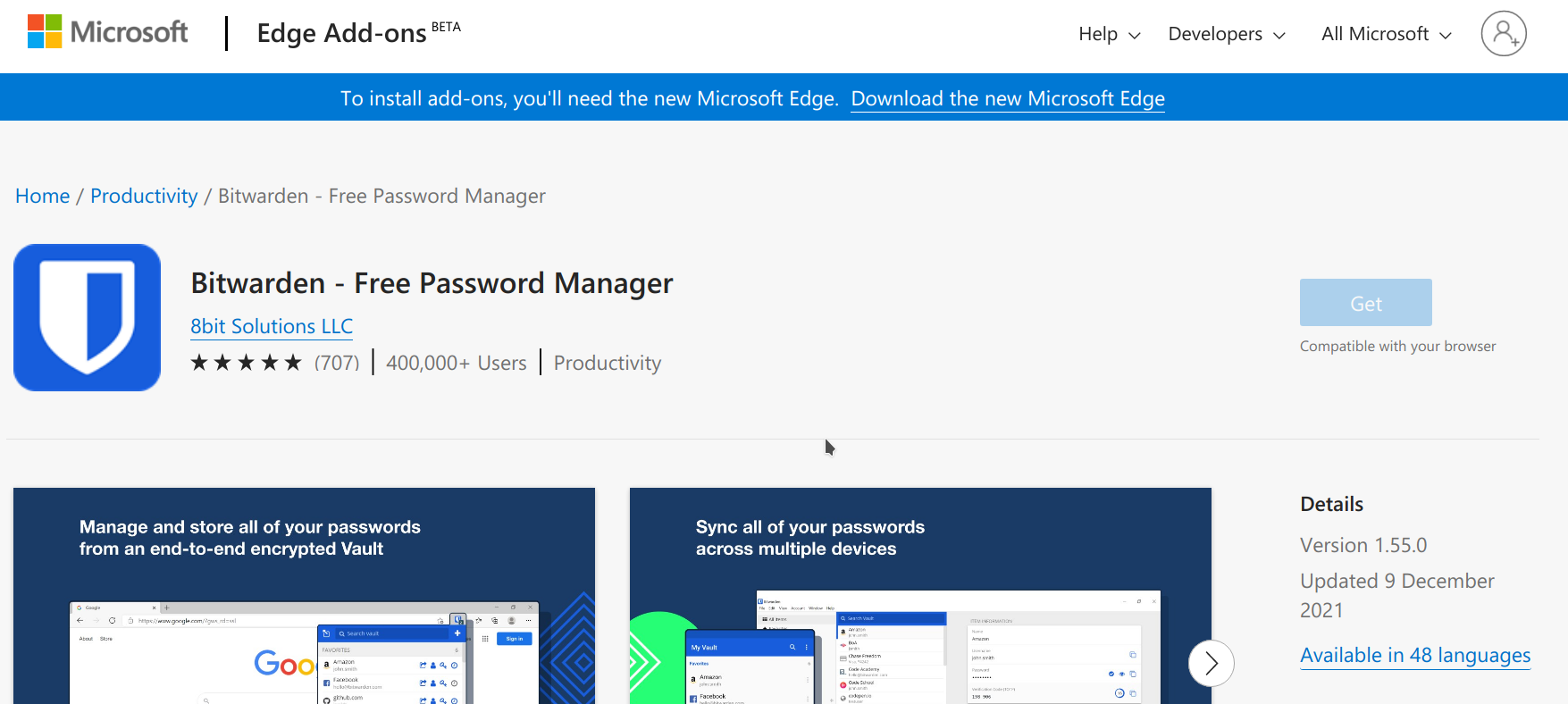Viewport: 1568px width, 704px height.
Task: Click the Get button
Action: coord(1365,303)
